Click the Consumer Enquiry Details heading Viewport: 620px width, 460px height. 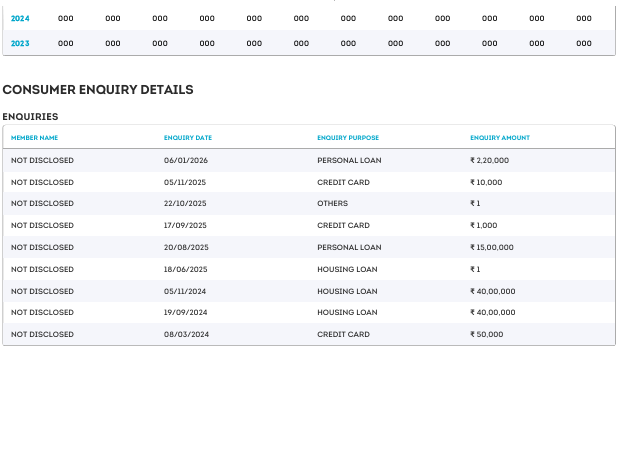(x=98, y=90)
